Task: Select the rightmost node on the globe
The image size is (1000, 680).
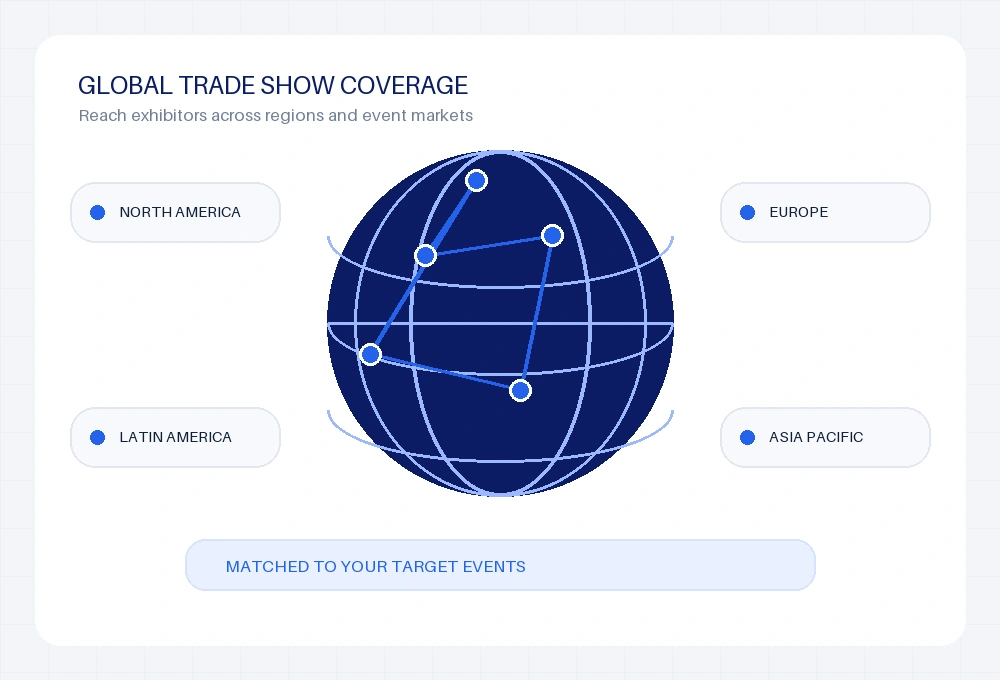Action: 552,235
